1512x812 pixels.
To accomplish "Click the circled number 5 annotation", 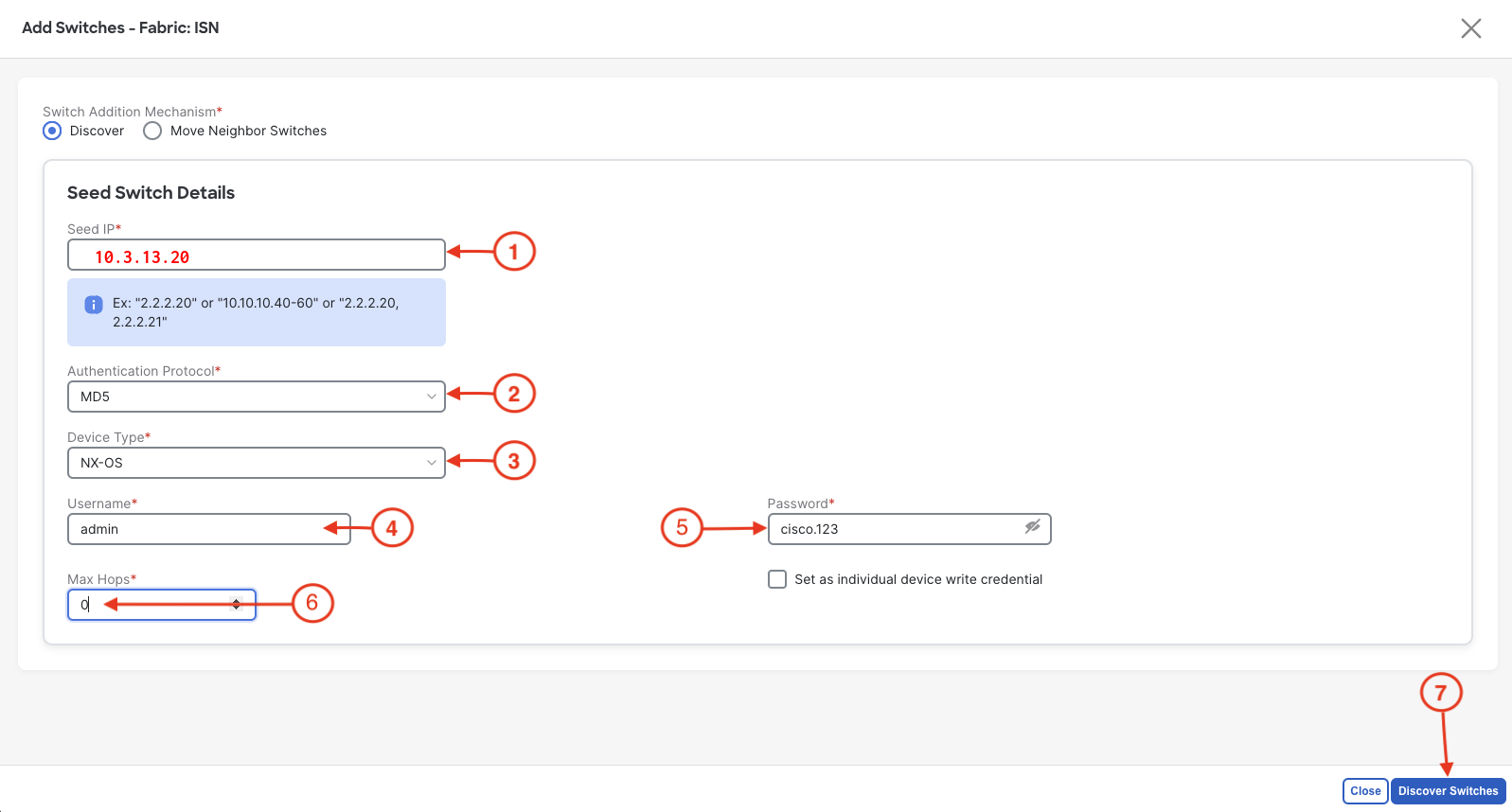I will pos(682,528).
